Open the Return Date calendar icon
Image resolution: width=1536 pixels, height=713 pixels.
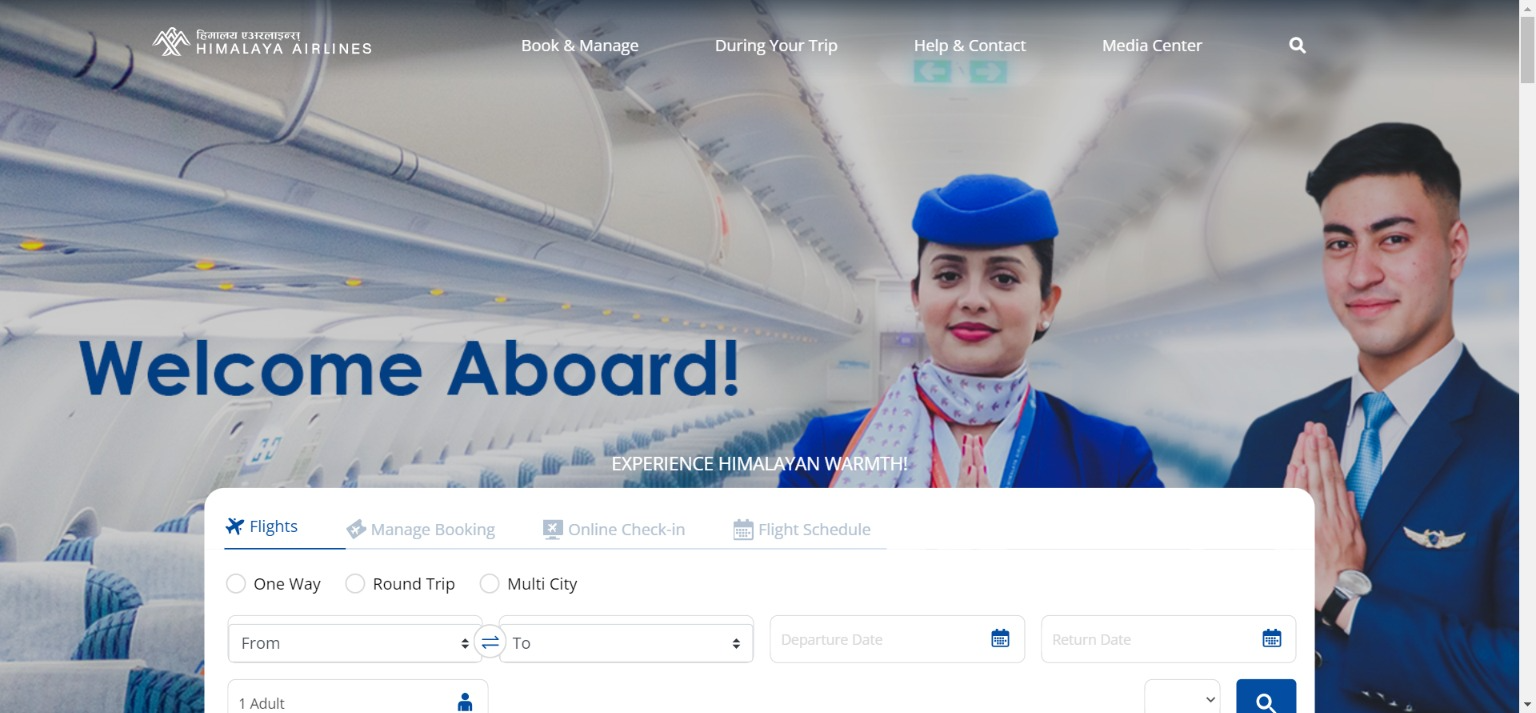(x=1271, y=639)
